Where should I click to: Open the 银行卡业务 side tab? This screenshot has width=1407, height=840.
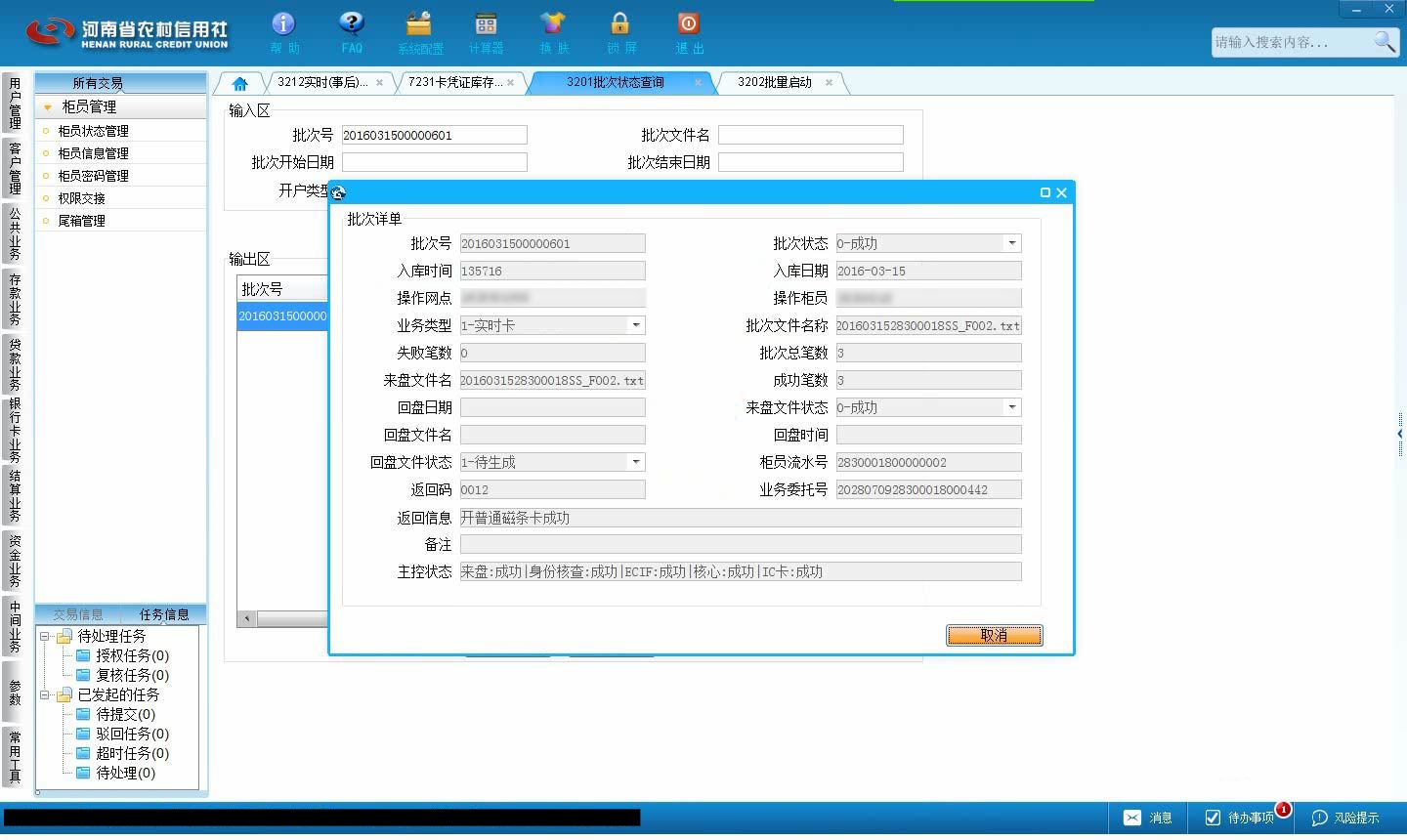15,430
